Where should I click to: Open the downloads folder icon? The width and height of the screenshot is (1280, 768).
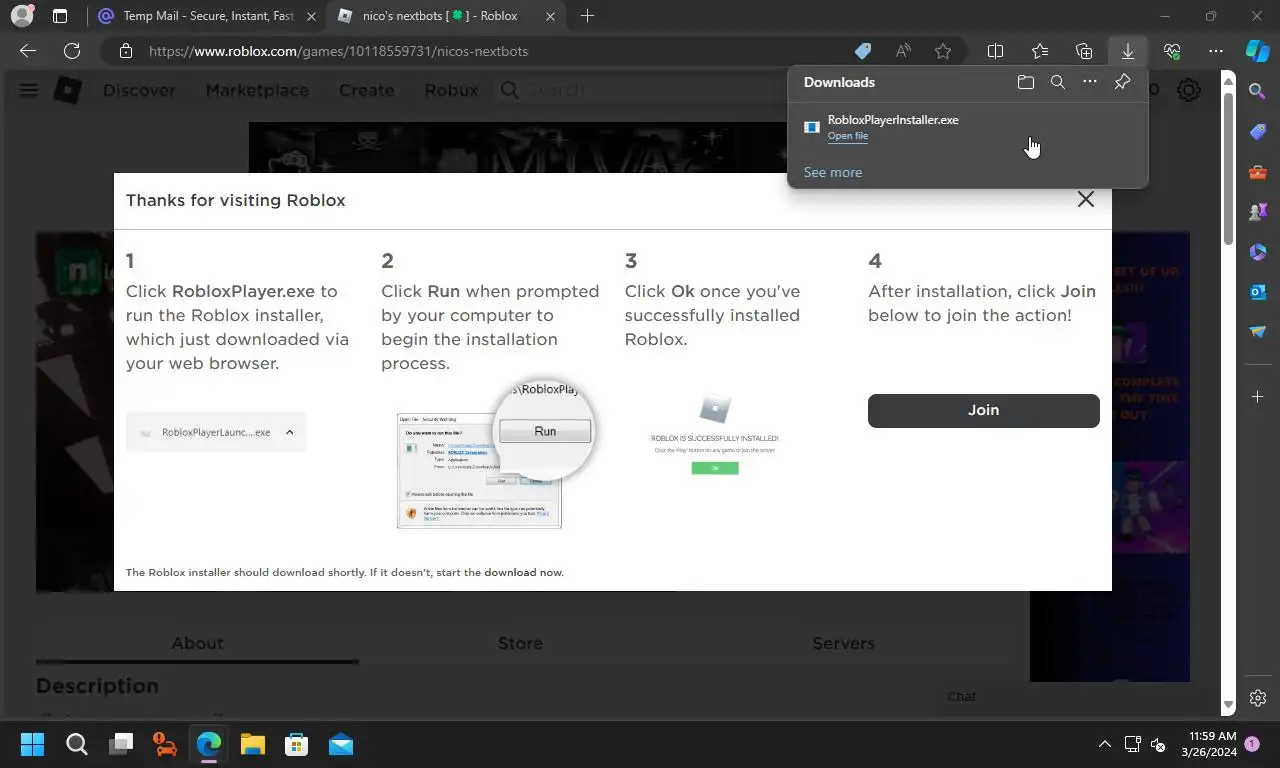1025,82
